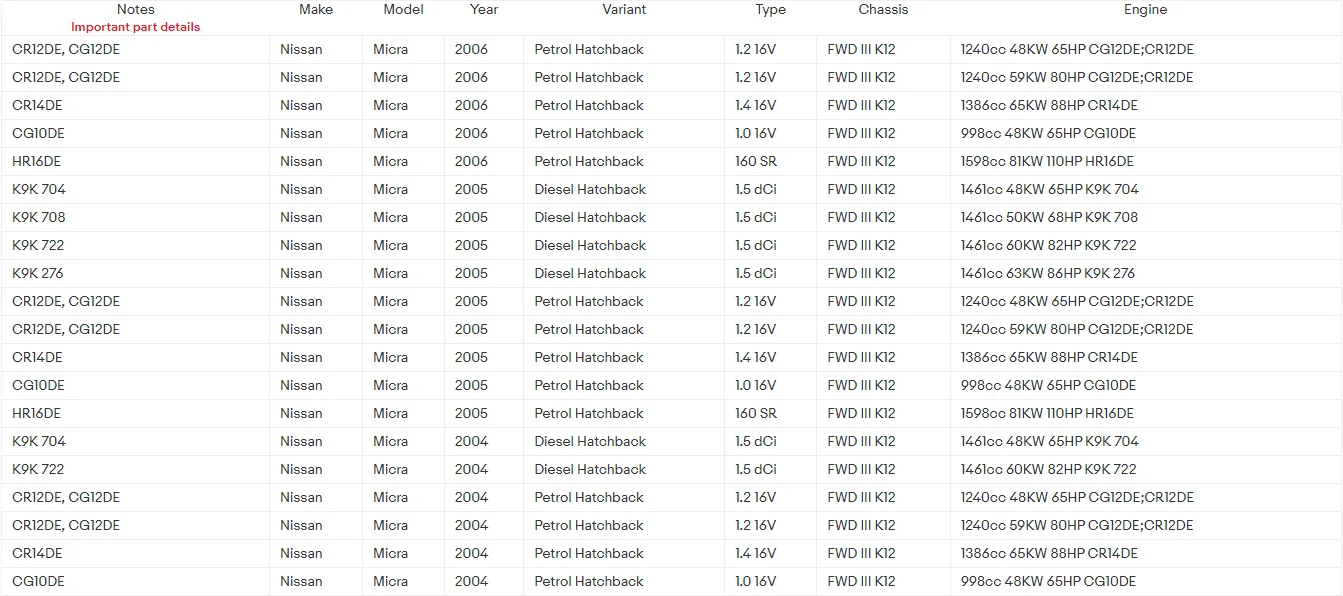This screenshot has width=1343, height=596.
Task: Click '1598cc 81KW 110HP HR16DE' in 2005 row
Action: pos(1047,413)
